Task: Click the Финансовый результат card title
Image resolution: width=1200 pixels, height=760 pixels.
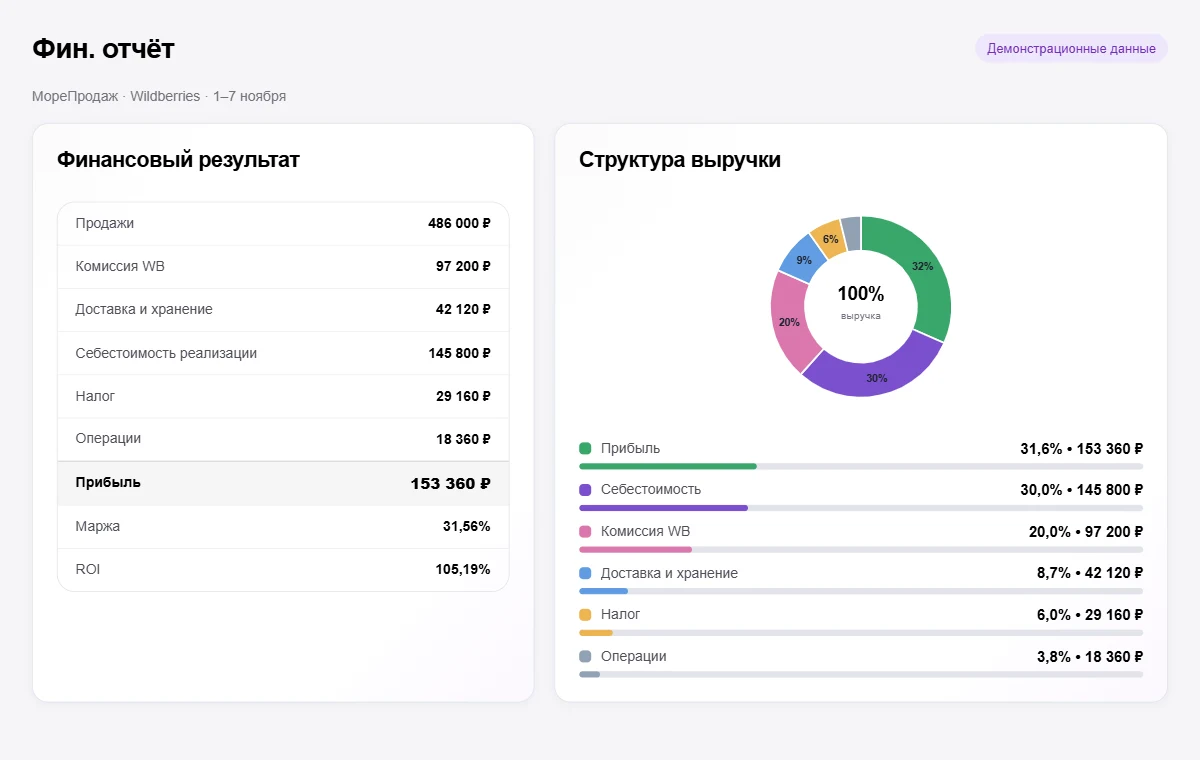Action: (x=178, y=159)
